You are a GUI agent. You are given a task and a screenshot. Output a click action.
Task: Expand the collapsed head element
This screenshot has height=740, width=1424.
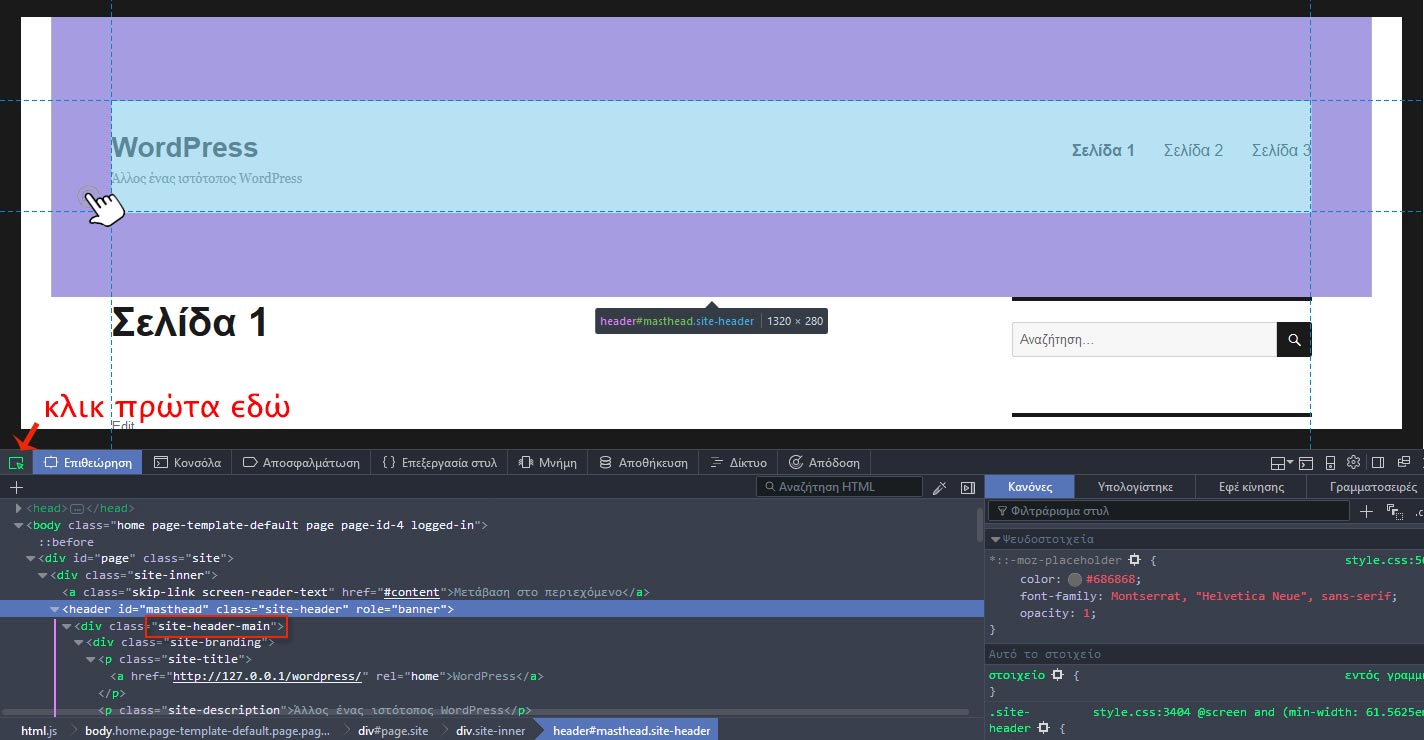pos(19,508)
